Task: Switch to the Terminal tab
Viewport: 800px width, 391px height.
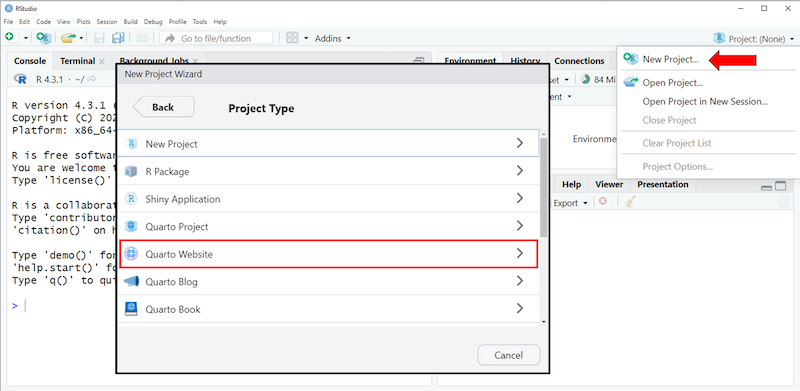Action: (x=78, y=61)
